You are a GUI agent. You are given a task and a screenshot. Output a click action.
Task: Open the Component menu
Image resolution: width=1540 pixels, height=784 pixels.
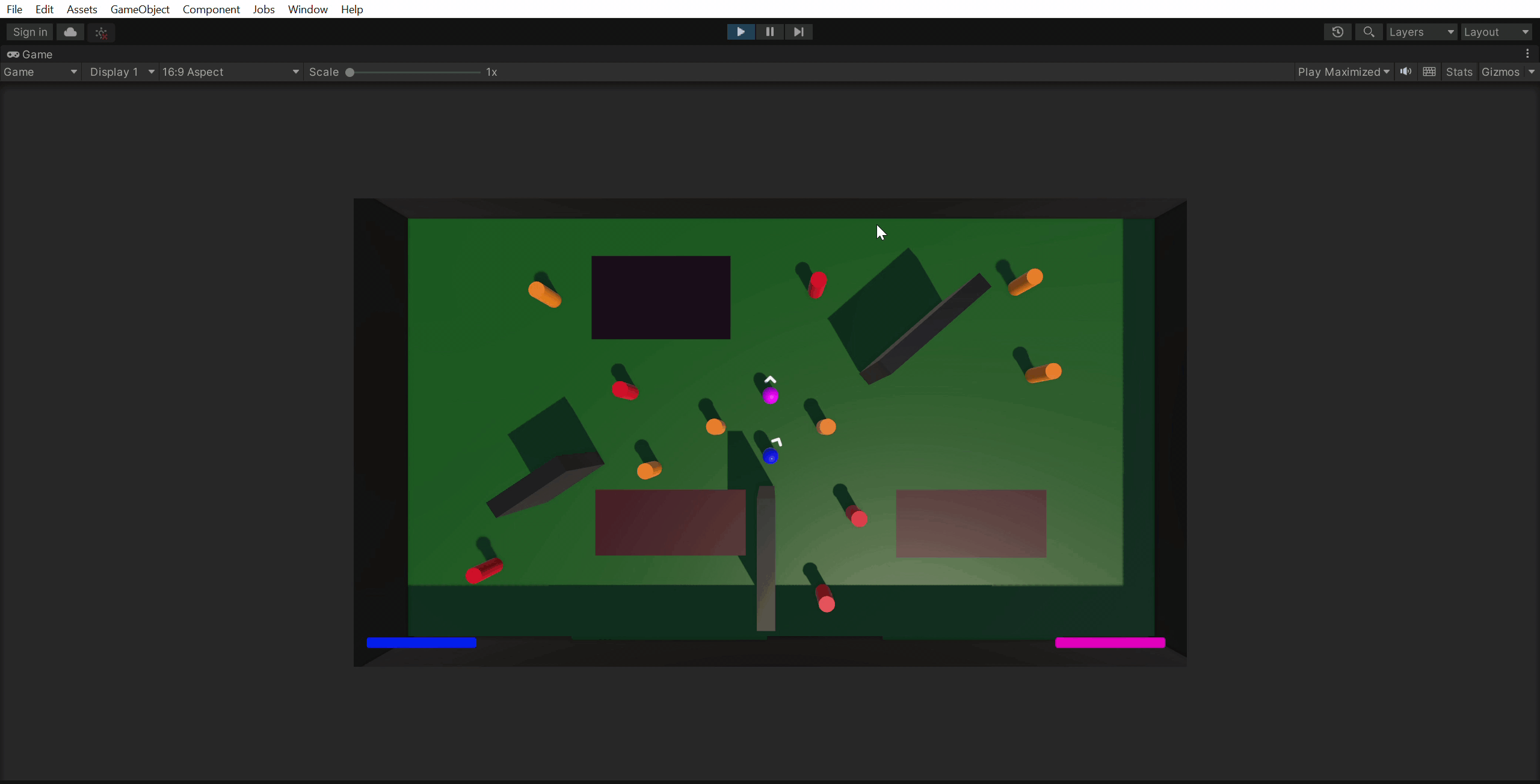(x=211, y=9)
